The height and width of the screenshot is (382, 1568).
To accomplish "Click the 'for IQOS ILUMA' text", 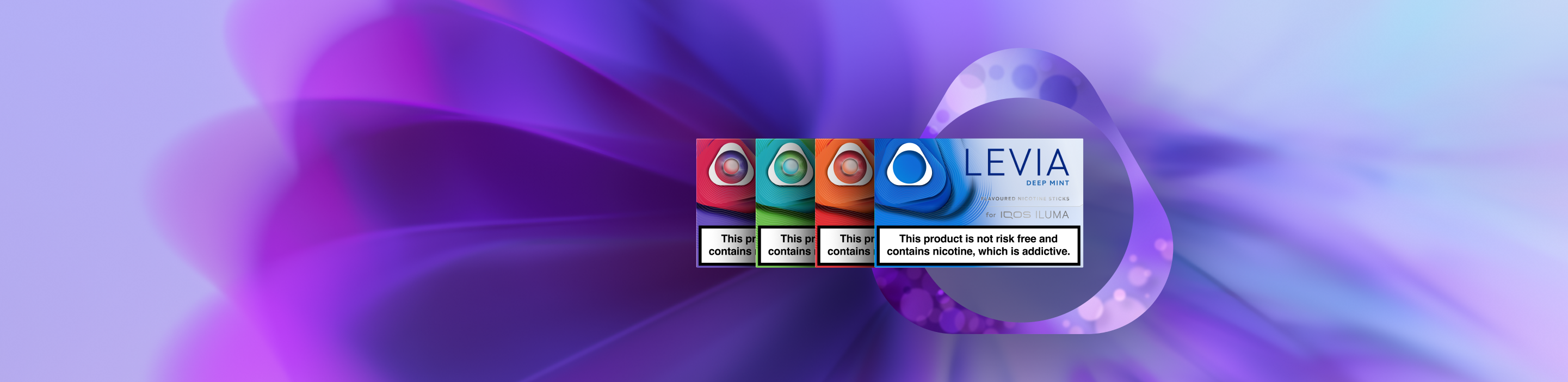I will (1027, 214).
